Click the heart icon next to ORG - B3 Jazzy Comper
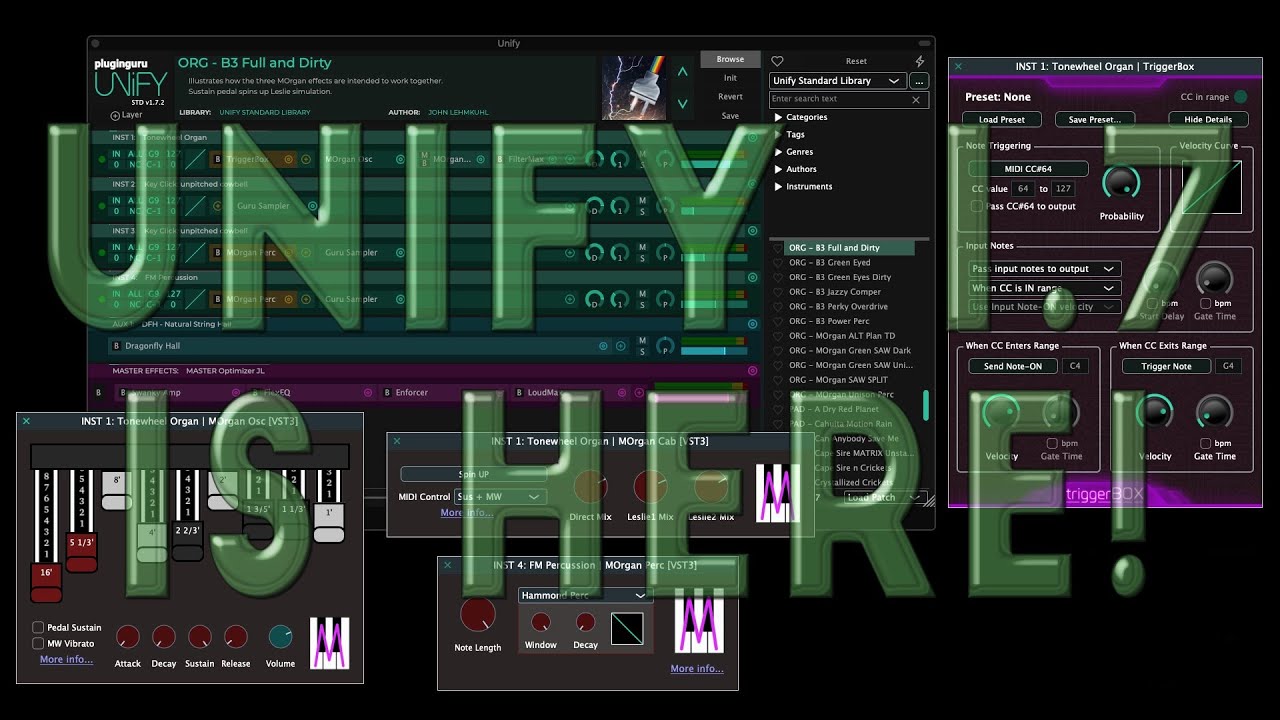Viewport: 1280px width, 720px height. pos(778,292)
